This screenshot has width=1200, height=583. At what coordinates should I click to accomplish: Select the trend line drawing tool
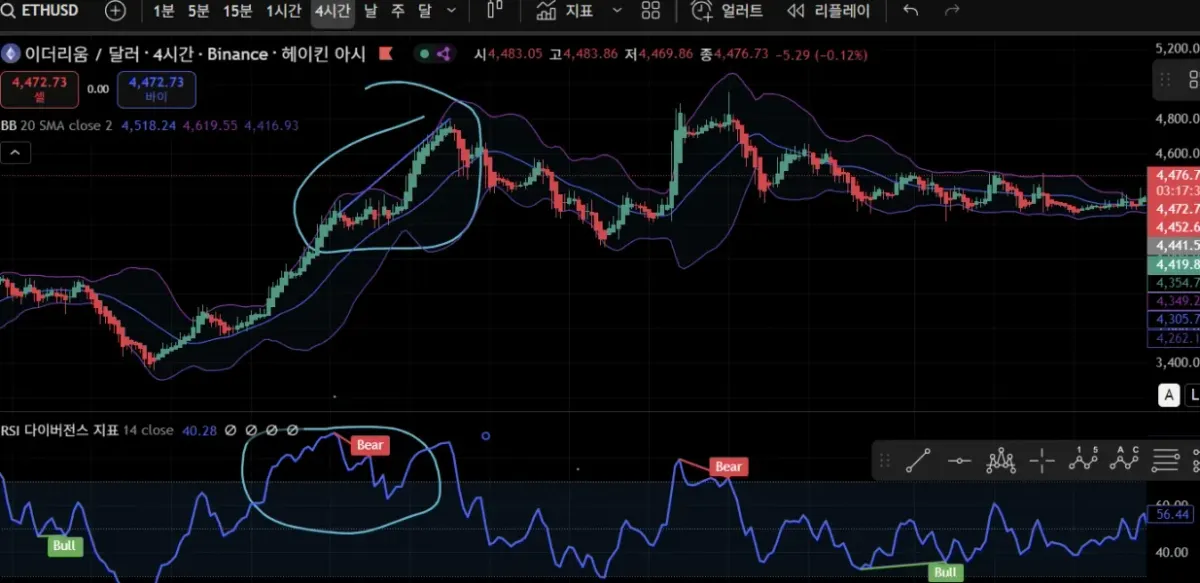pyautogui.click(x=918, y=460)
